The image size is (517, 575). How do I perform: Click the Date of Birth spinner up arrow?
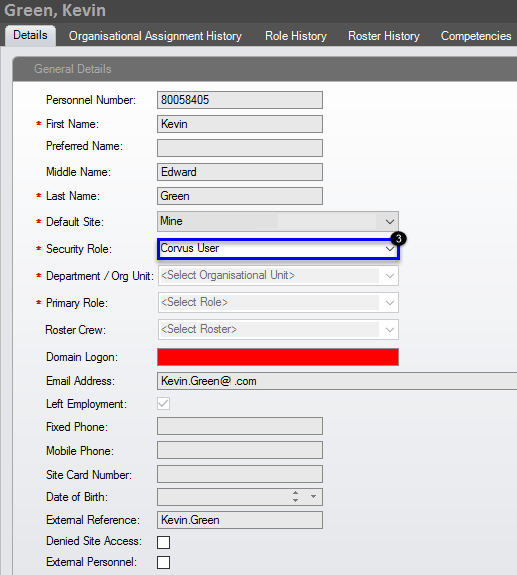point(296,493)
